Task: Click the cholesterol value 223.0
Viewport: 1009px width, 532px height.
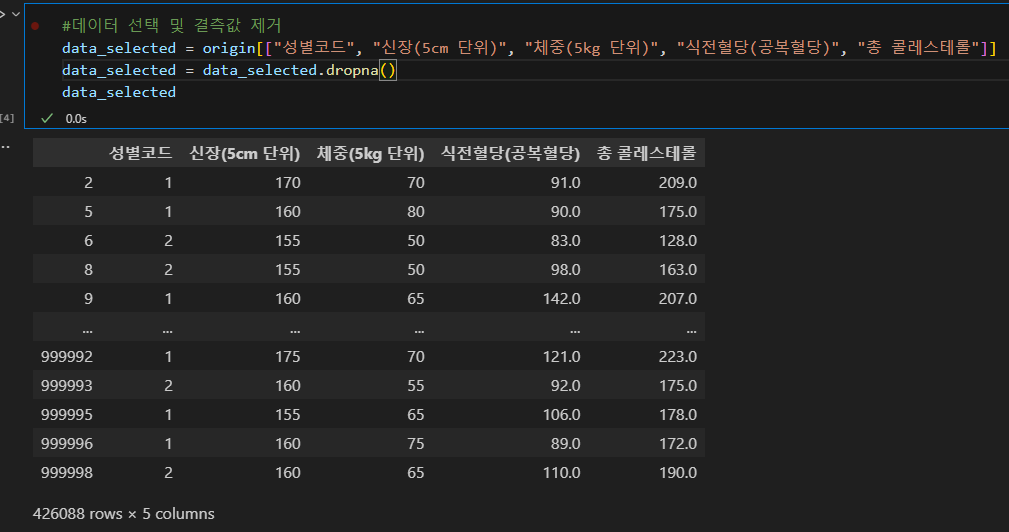Action: [x=678, y=356]
